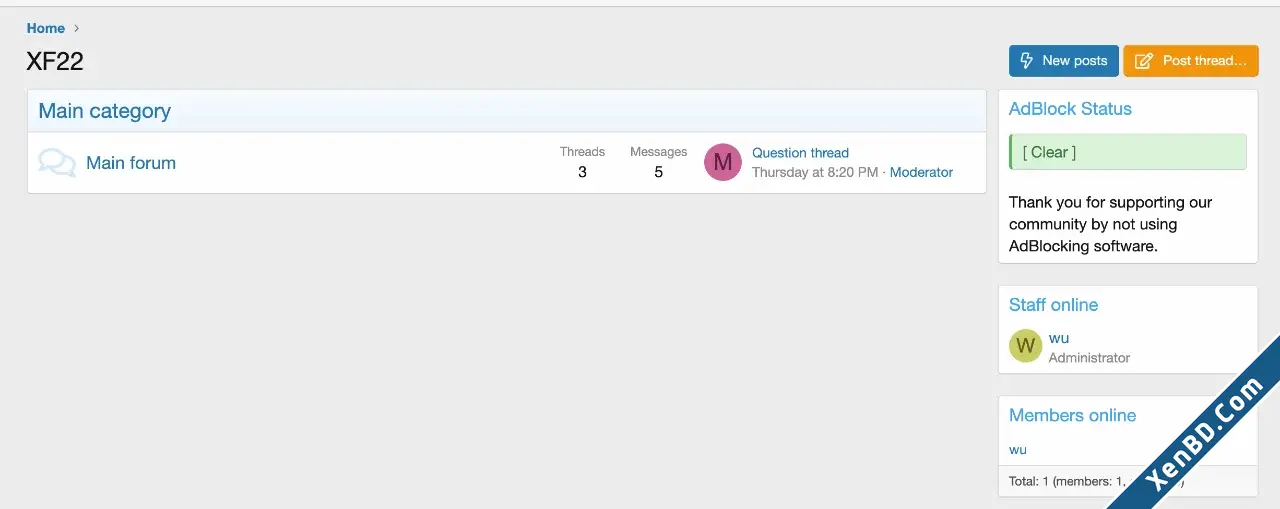The width and height of the screenshot is (1280, 509).
Task: Open the Staff online heading link
Action: tap(1053, 305)
